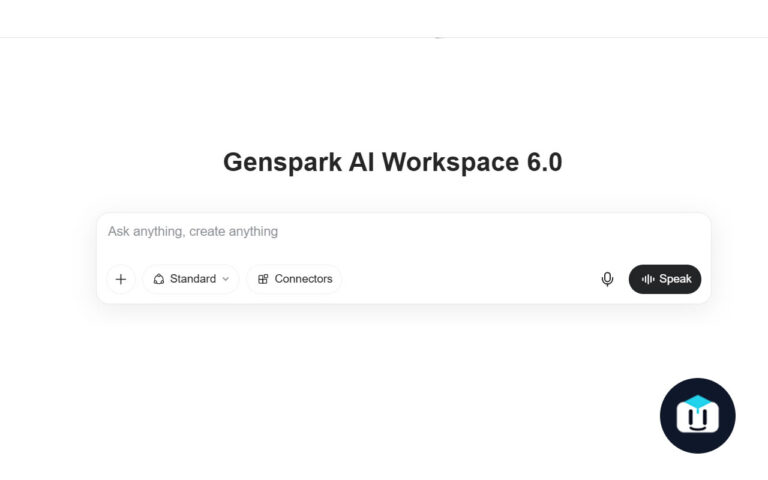The width and height of the screenshot is (768, 480).
Task: Open the Standard model dropdown
Action: pyautogui.click(x=191, y=279)
